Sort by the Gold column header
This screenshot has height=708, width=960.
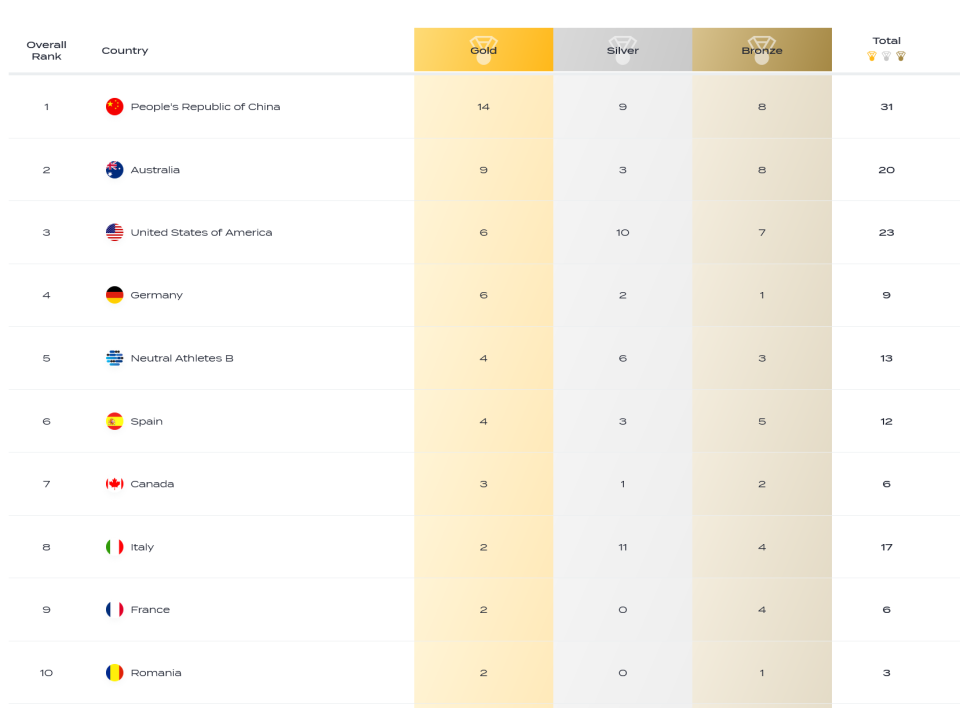(x=484, y=50)
